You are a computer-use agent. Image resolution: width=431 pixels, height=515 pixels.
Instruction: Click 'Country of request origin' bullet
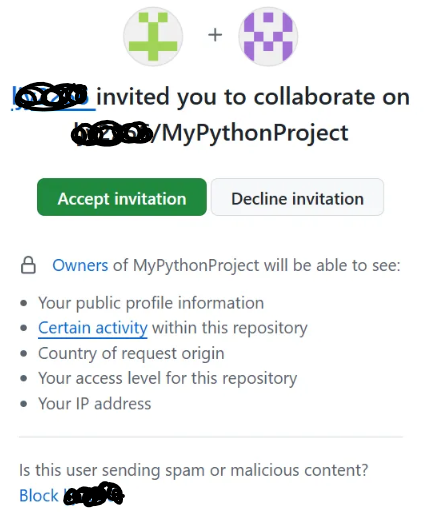click(131, 353)
